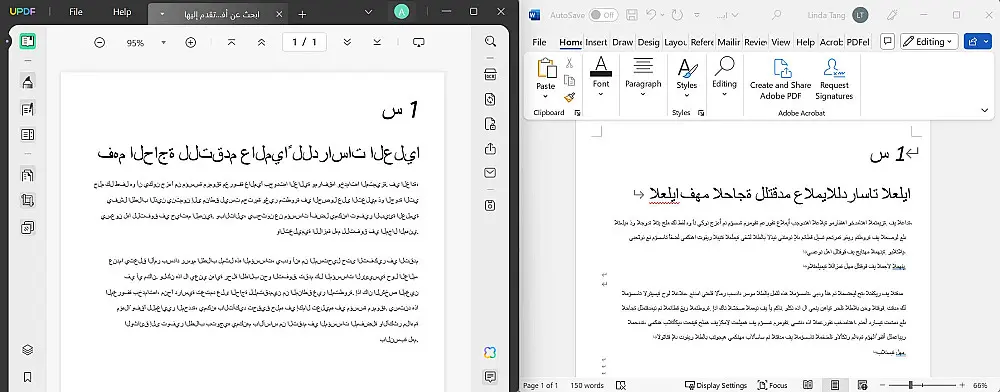The image size is (1000, 392).
Task: Select the Comment highlighter tool in UPDF
Action: [x=27, y=82]
